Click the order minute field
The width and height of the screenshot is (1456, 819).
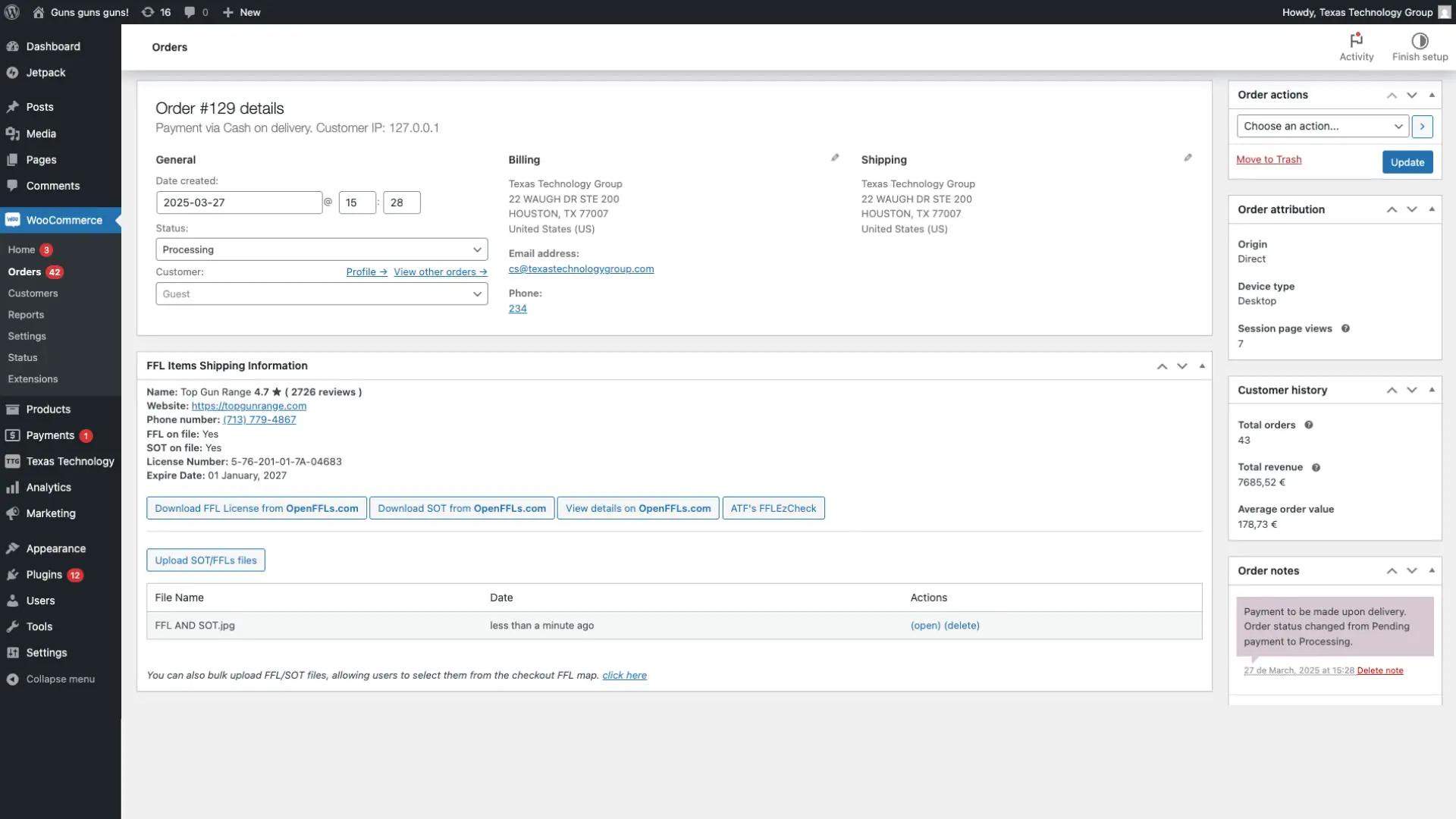point(402,202)
